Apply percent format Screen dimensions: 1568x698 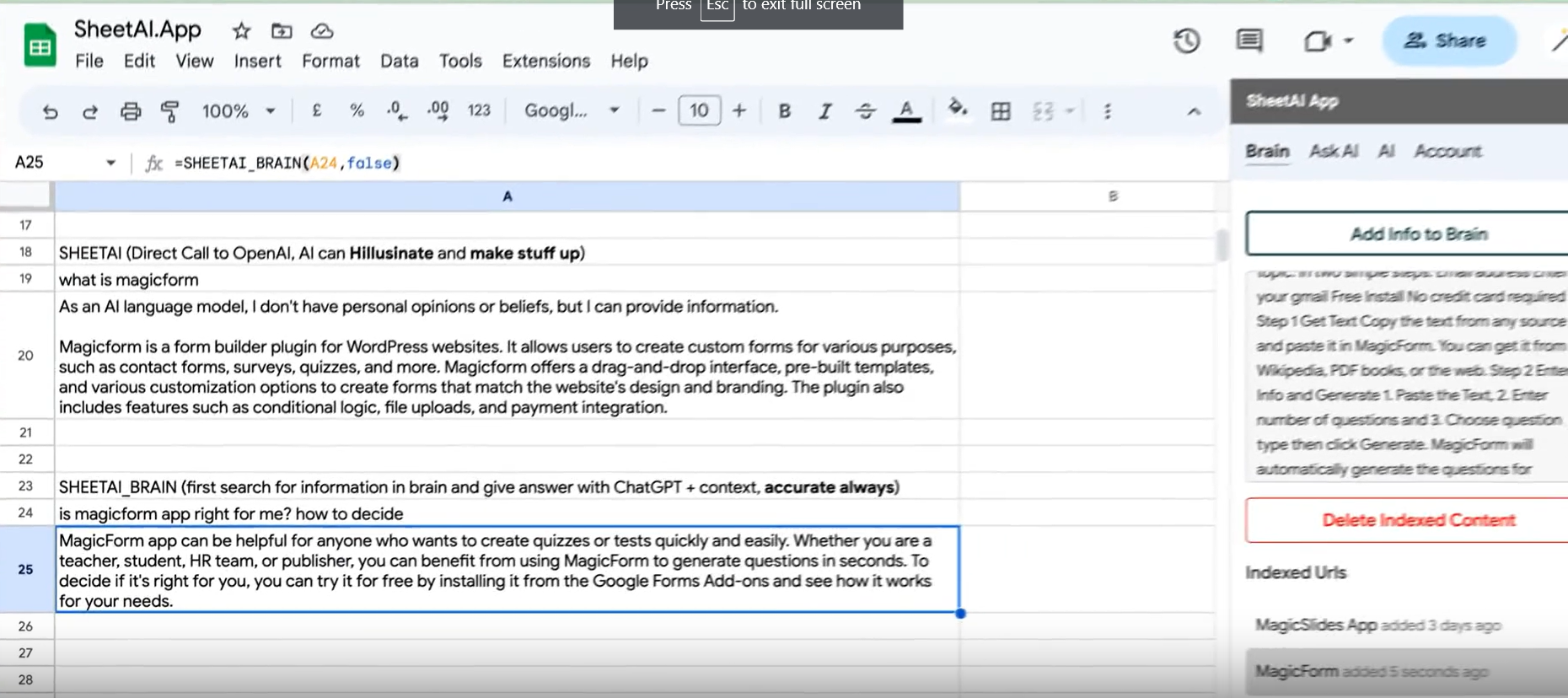357,110
